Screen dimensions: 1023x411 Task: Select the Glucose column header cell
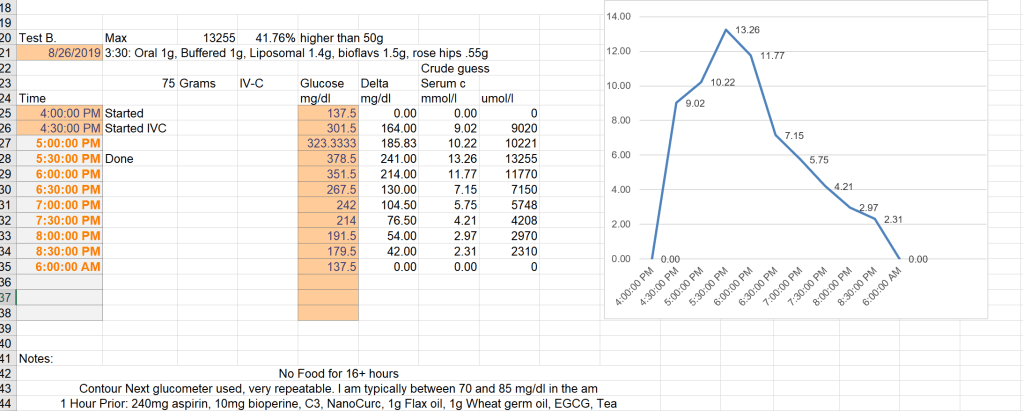[x=322, y=84]
